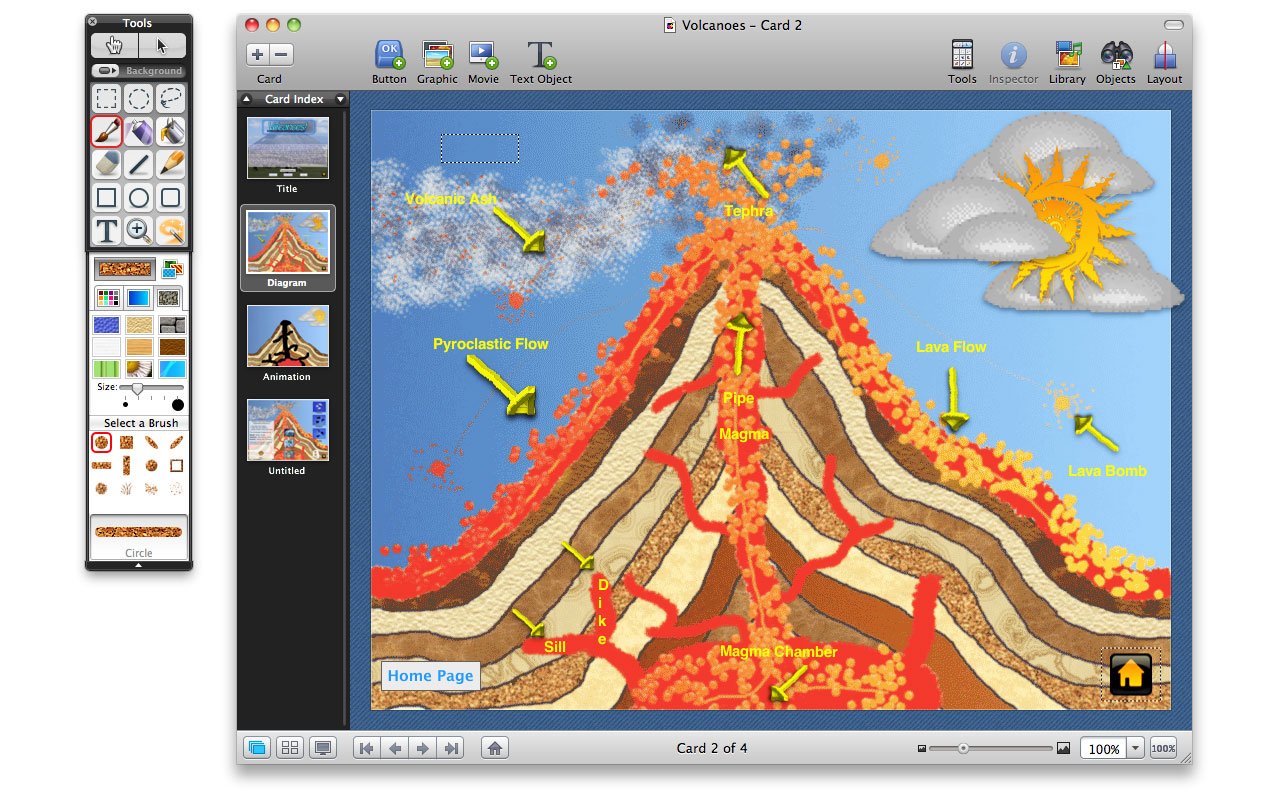Screen dimensions: 1280x800
Task: Open the Library from the toolbar
Action: (x=1067, y=62)
